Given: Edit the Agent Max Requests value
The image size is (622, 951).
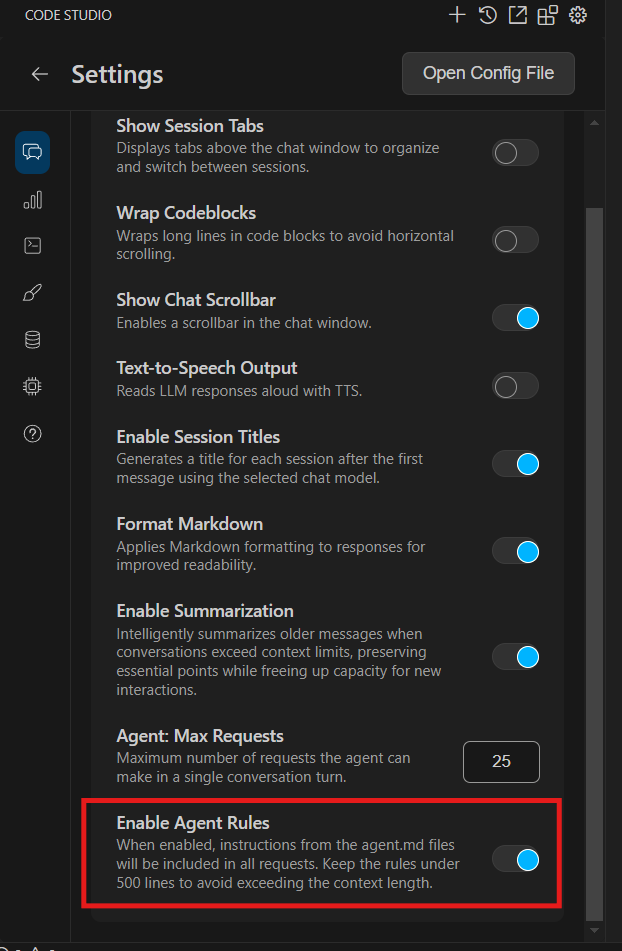Looking at the screenshot, I should pos(501,761).
